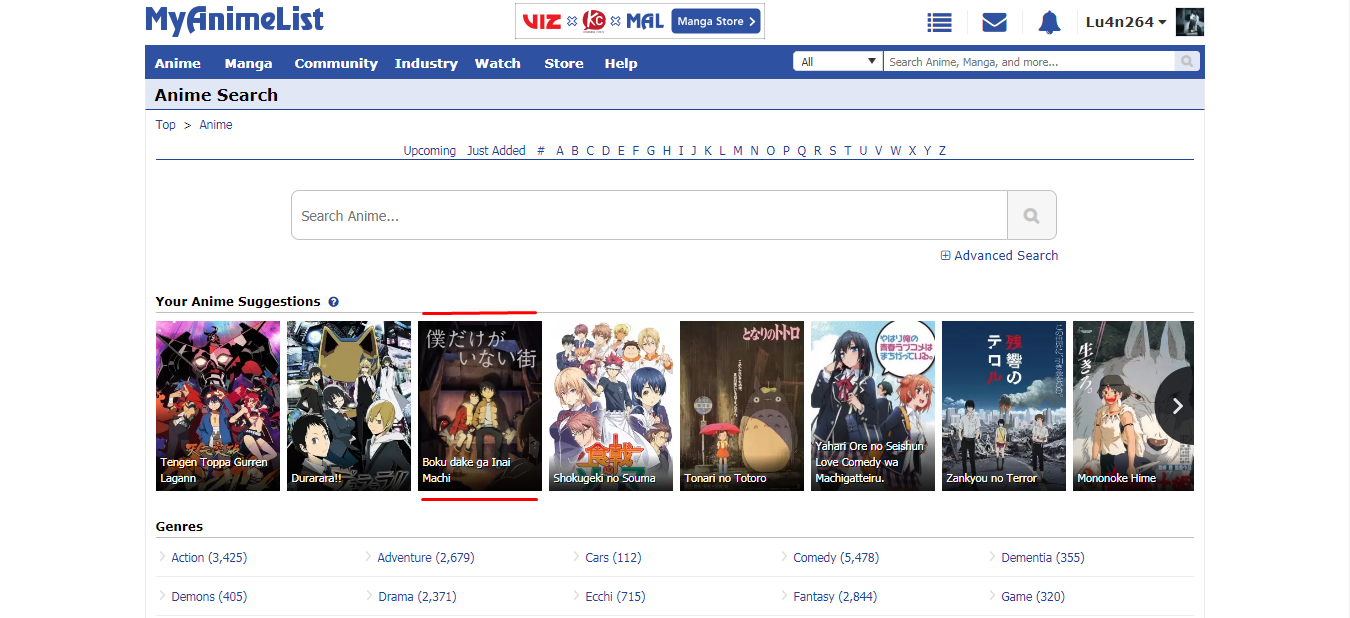The height and width of the screenshot is (618, 1350).
Task: Open the Adventure genre link
Action: pyautogui.click(x=426, y=558)
